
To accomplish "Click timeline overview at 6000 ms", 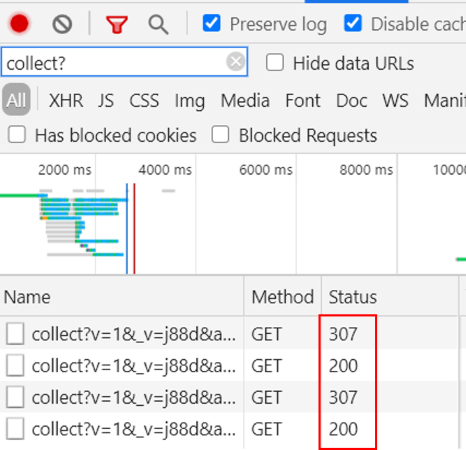I will tap(266, 170).
